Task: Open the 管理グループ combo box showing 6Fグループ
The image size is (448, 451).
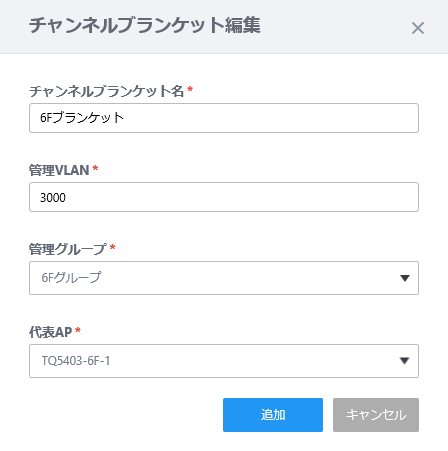Action: 224,278
